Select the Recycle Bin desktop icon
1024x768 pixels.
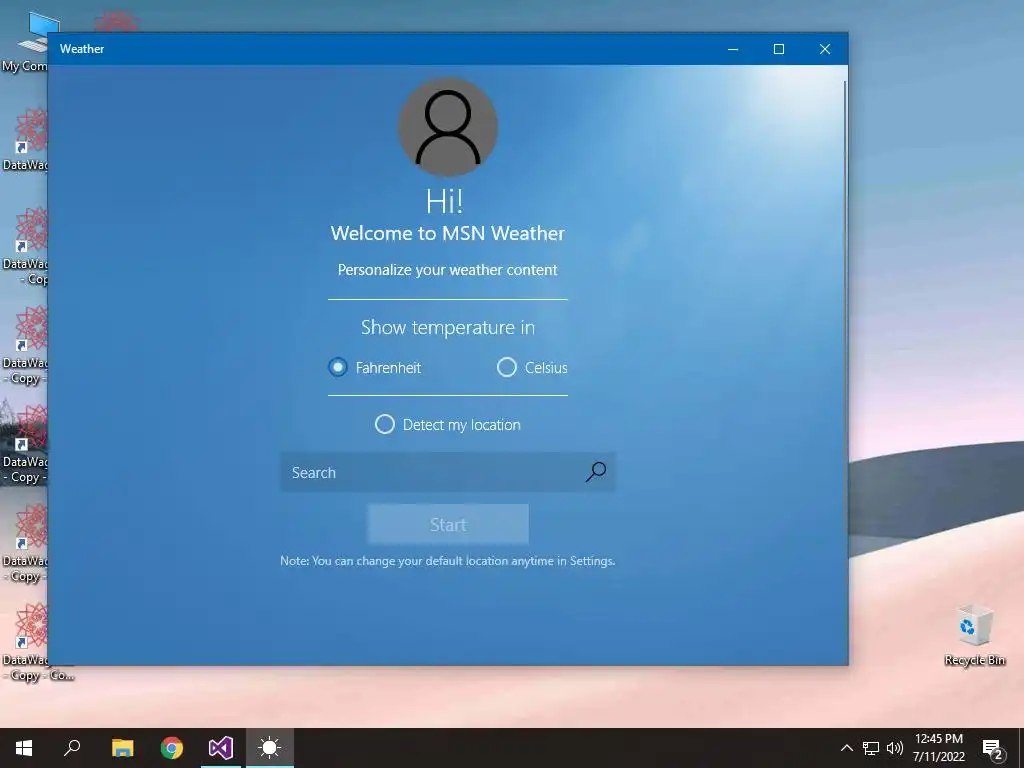[974, 635]
